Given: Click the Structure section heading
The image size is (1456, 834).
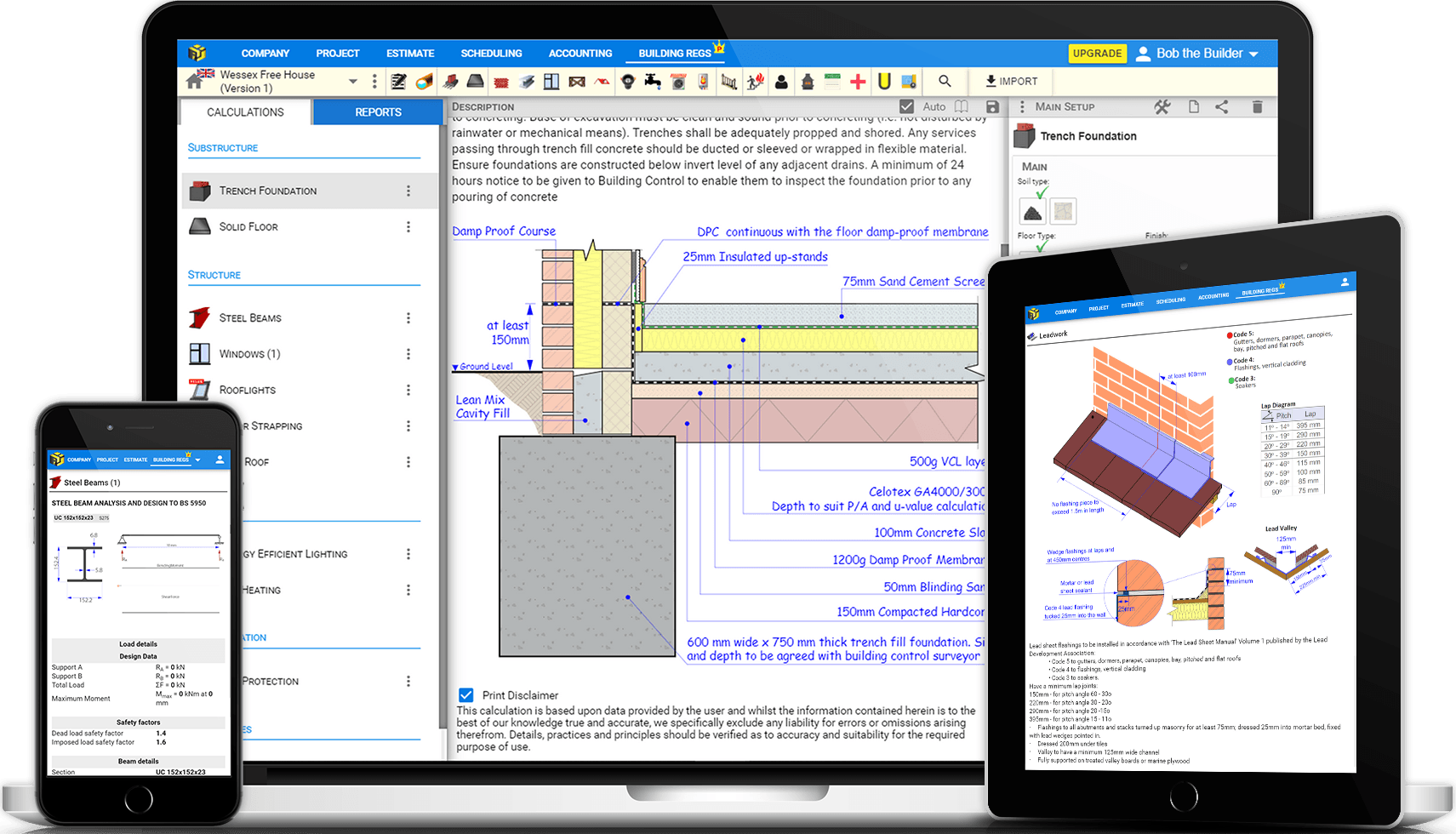Looking at the screenshot, I should click(x=214, y=274).
